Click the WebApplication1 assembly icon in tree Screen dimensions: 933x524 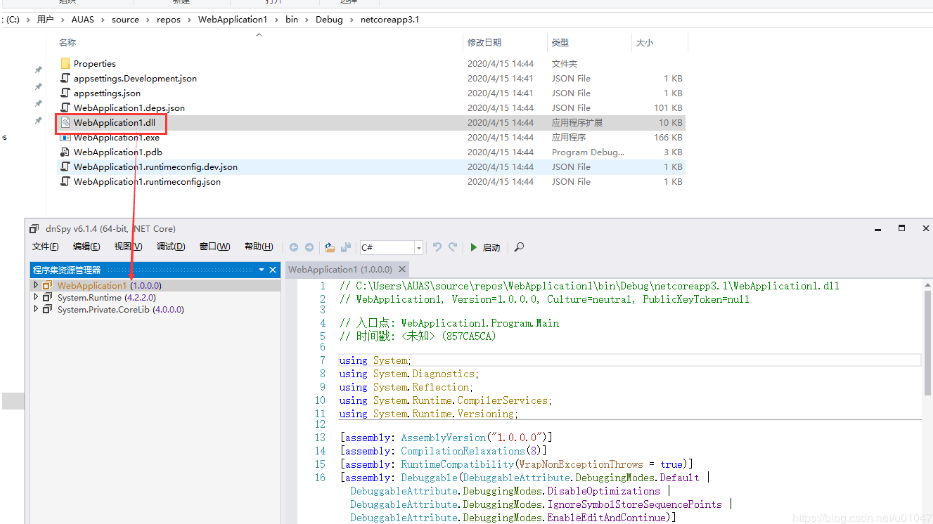pos(47,285)
